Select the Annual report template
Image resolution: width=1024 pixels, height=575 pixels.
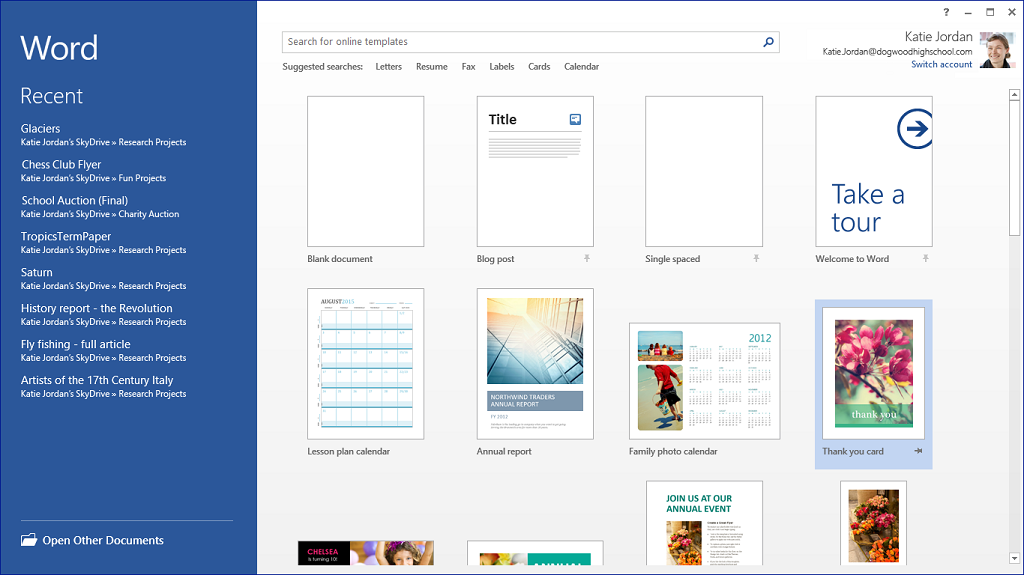[x=535, y=363]
